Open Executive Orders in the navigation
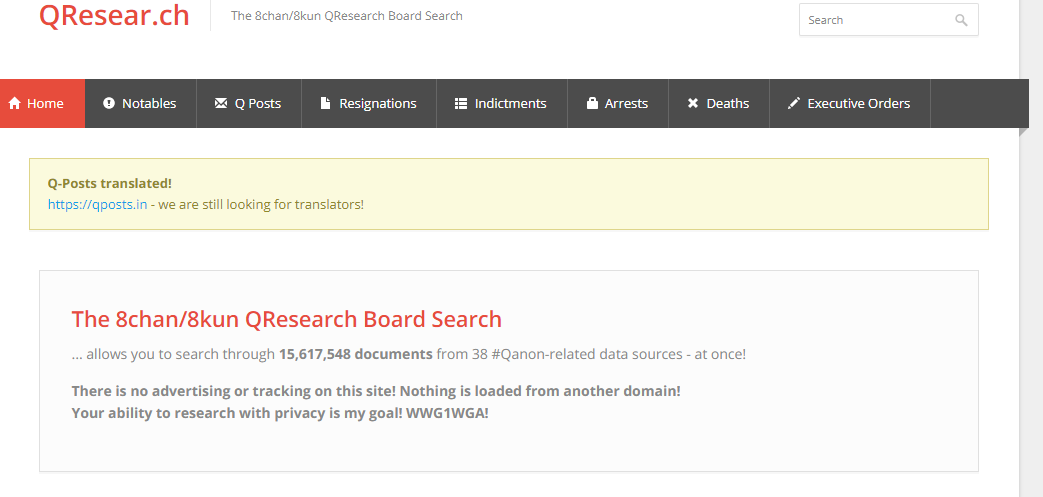 pos(849,104)
